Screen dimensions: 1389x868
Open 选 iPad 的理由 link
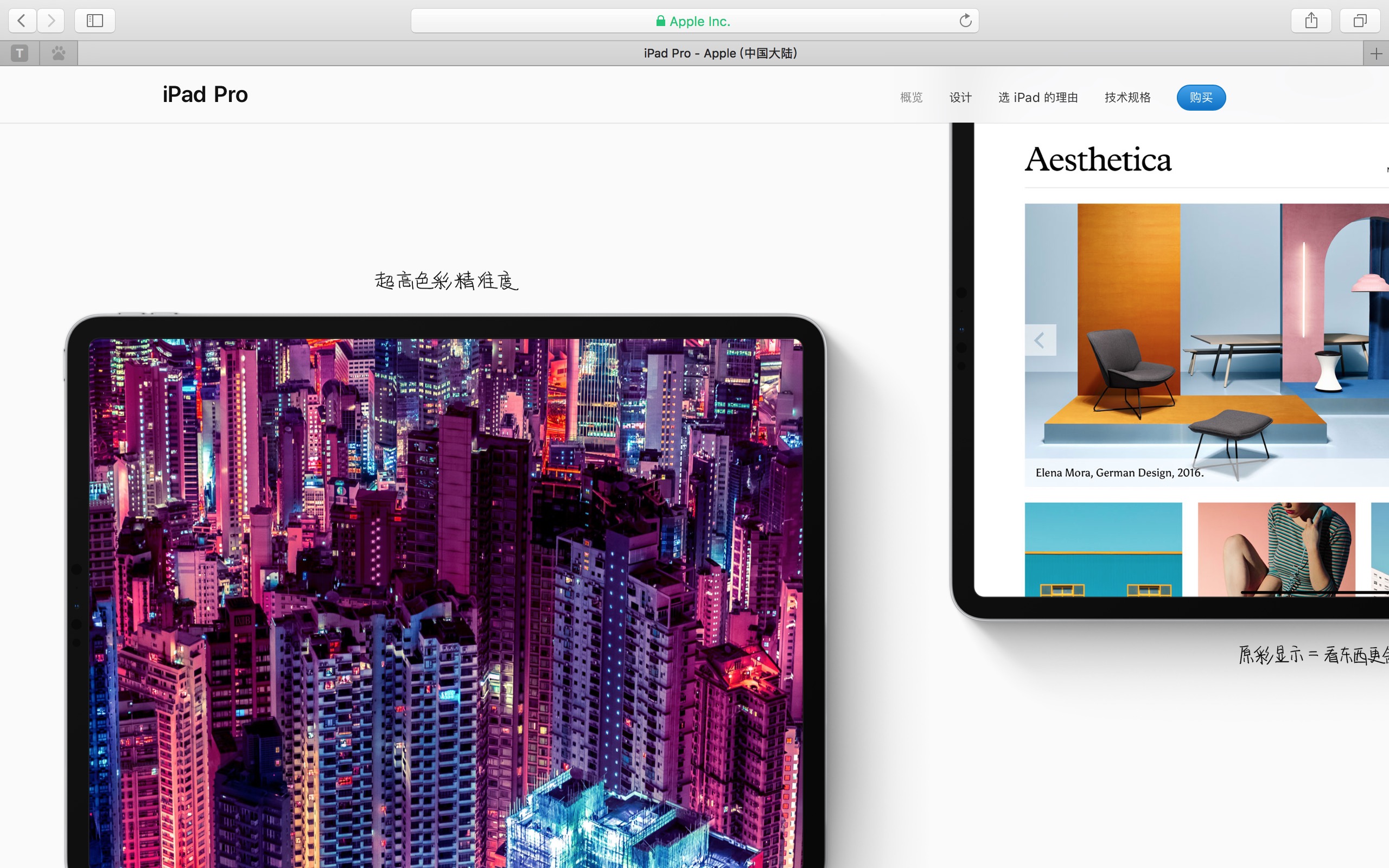point(1038,98)
